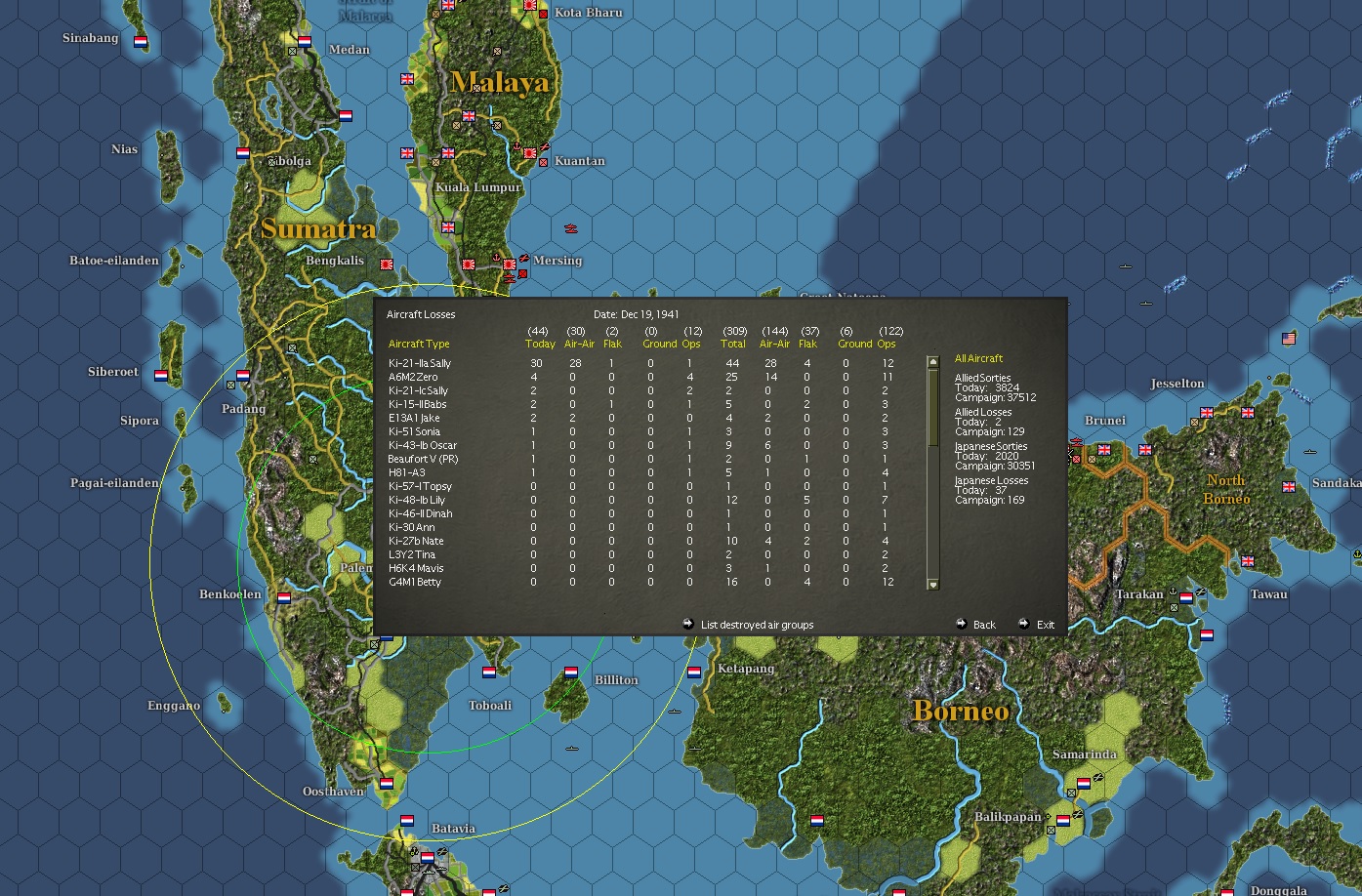Select the Dutch flag base at Balikpapan
1362x896 pixels.
point(1063,821)
